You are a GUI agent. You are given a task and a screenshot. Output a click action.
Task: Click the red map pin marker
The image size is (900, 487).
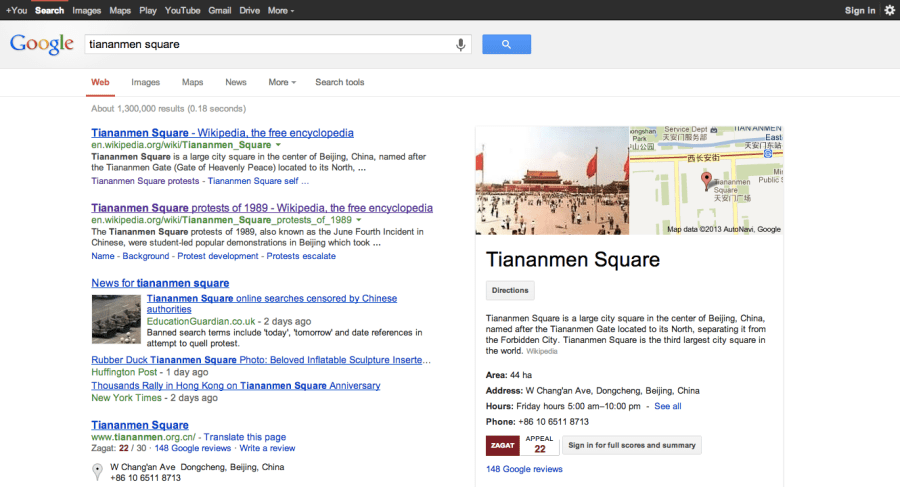tap(707, 180)
